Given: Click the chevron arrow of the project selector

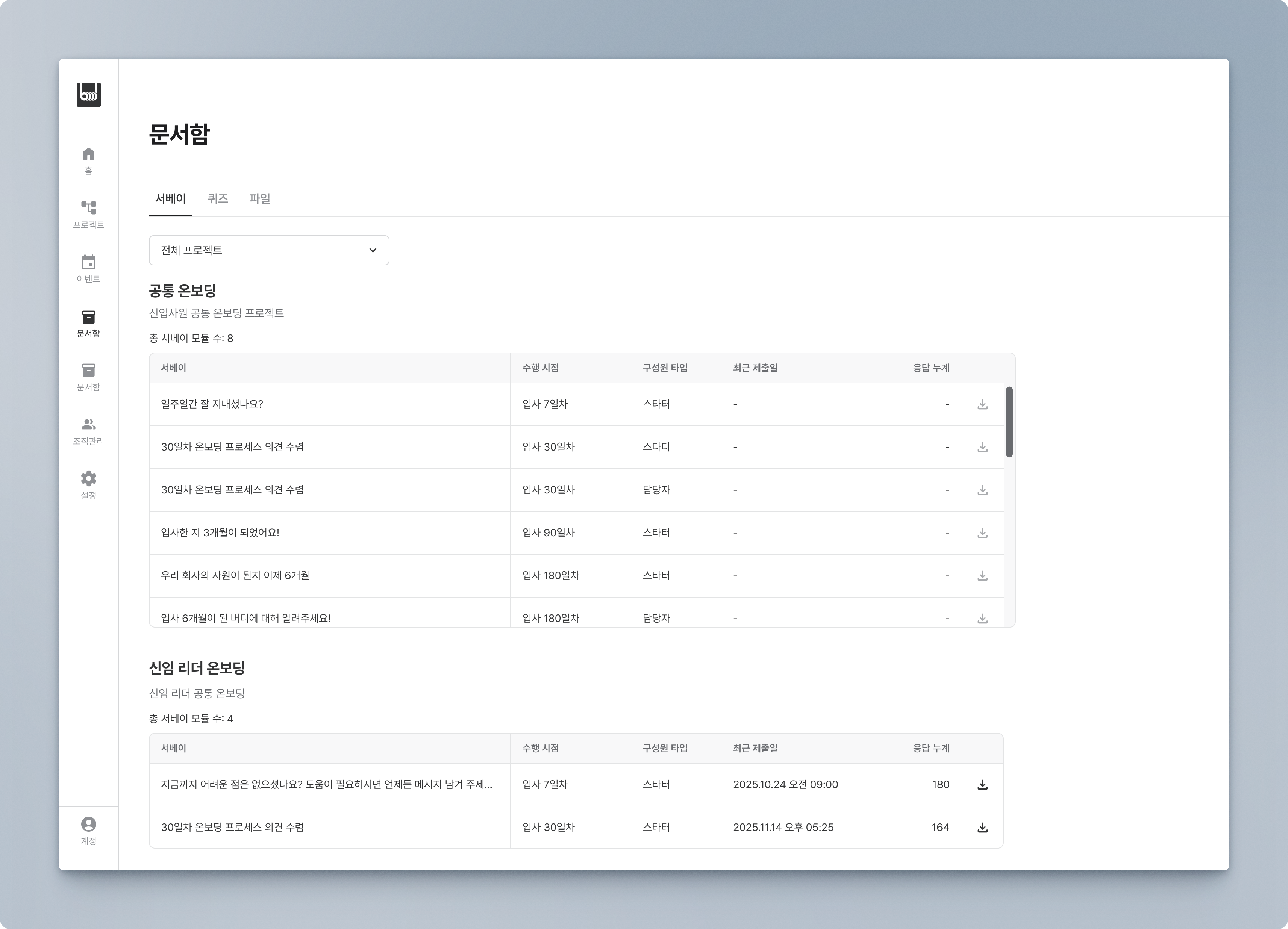Looking at the screenshot, I should click(x=373, y=250).
